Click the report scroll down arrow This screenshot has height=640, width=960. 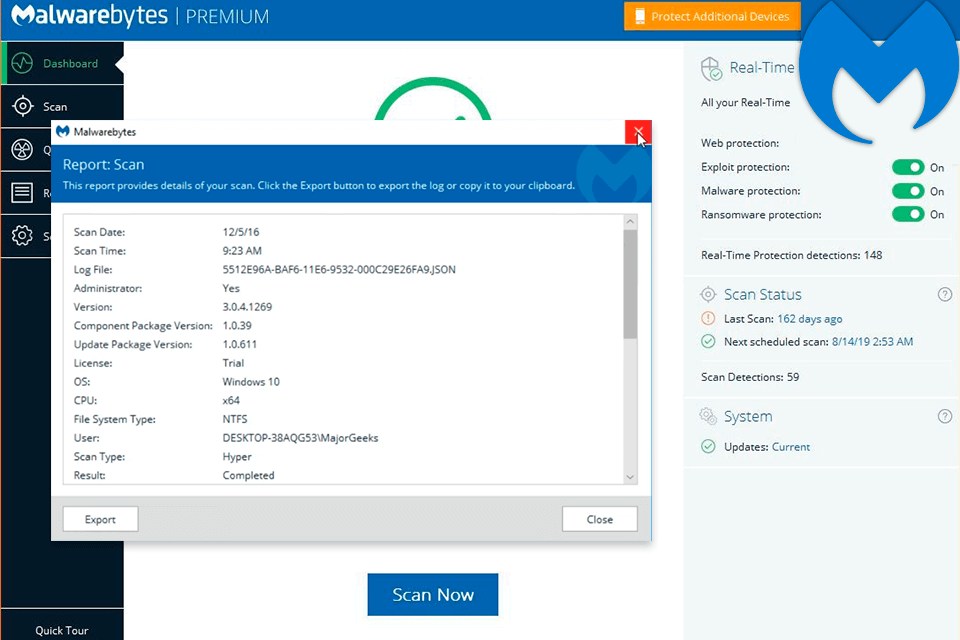click(630, 477)
